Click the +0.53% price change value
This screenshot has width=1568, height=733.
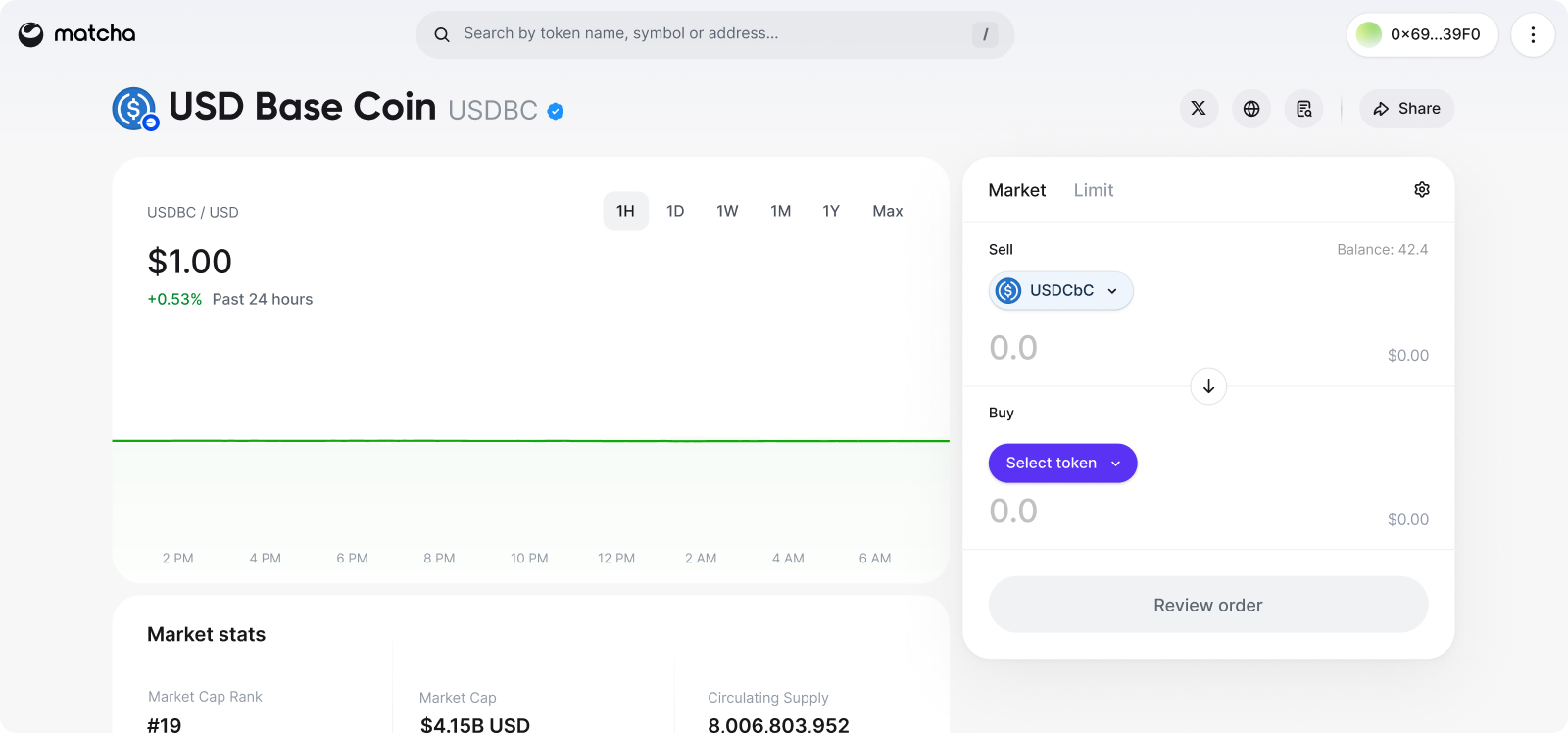pyautogui.click(x=174, y=300)
